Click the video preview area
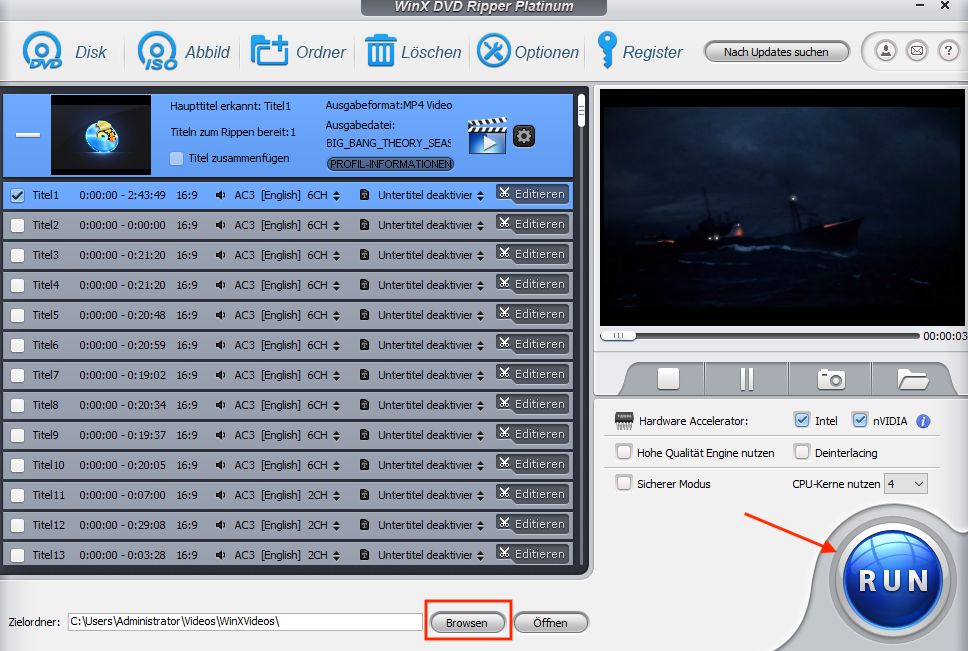Viewport: 968px width, 651px height. tap(782, 207)
